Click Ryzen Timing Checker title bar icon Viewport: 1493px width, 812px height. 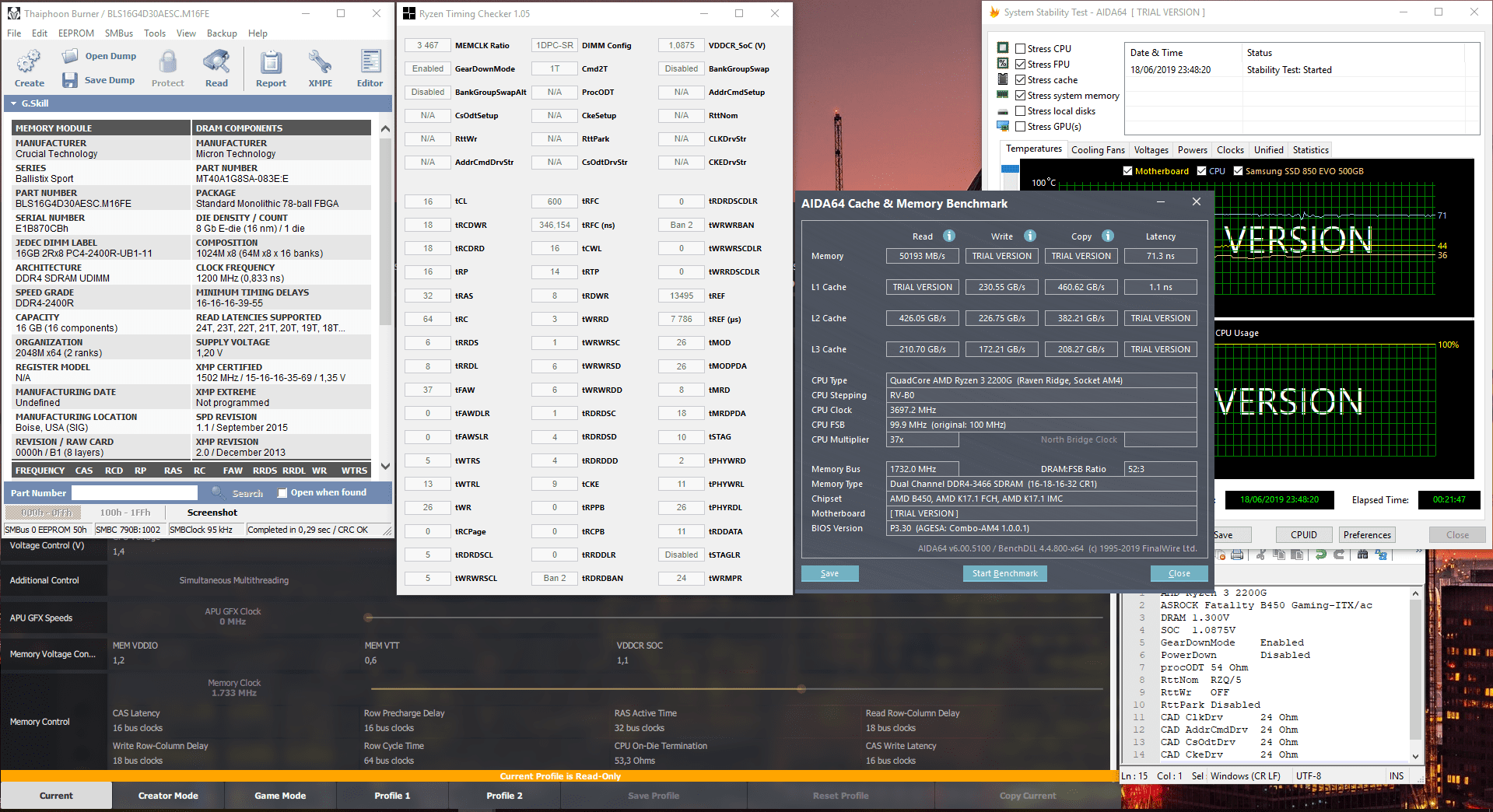coord(409,13)
